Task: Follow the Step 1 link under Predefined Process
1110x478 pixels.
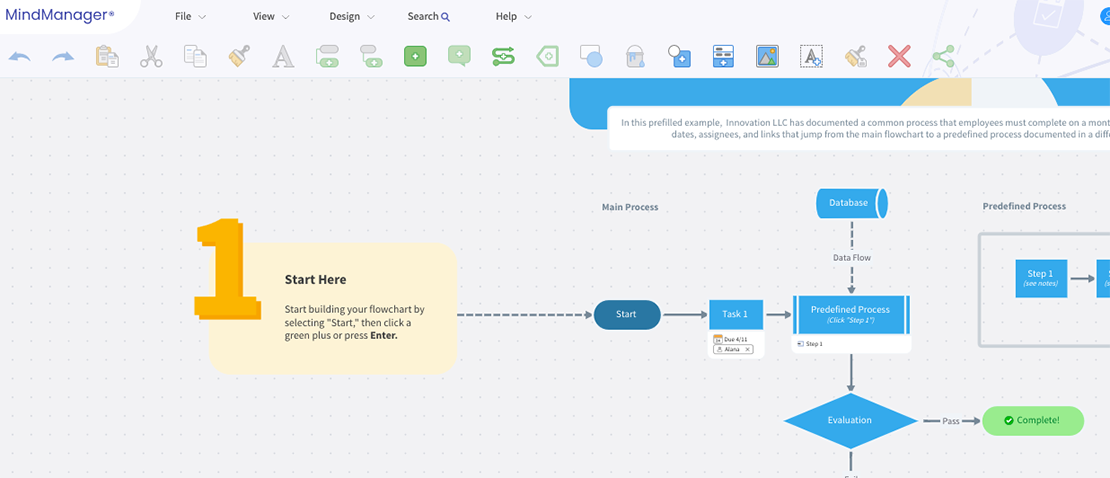Action: click(x=811, y=343)
